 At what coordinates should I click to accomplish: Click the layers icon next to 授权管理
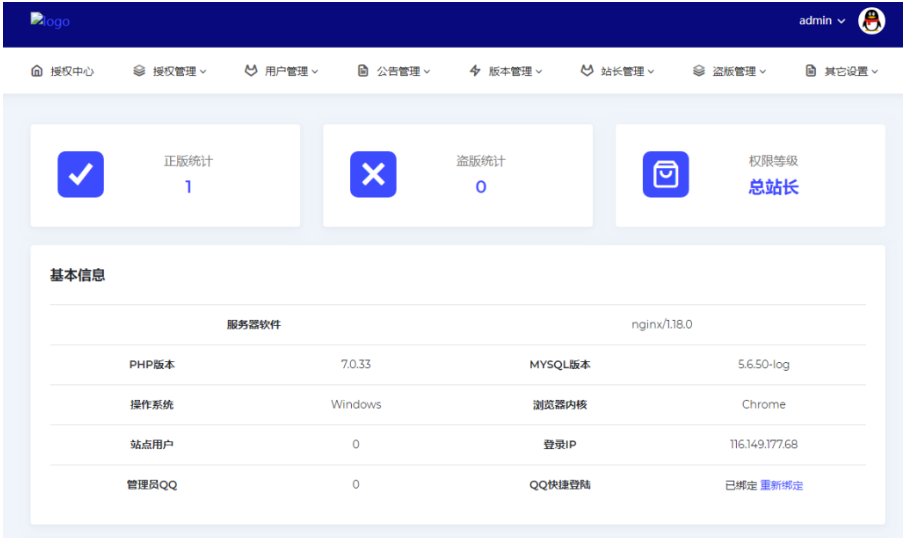(x=139, y=71)
